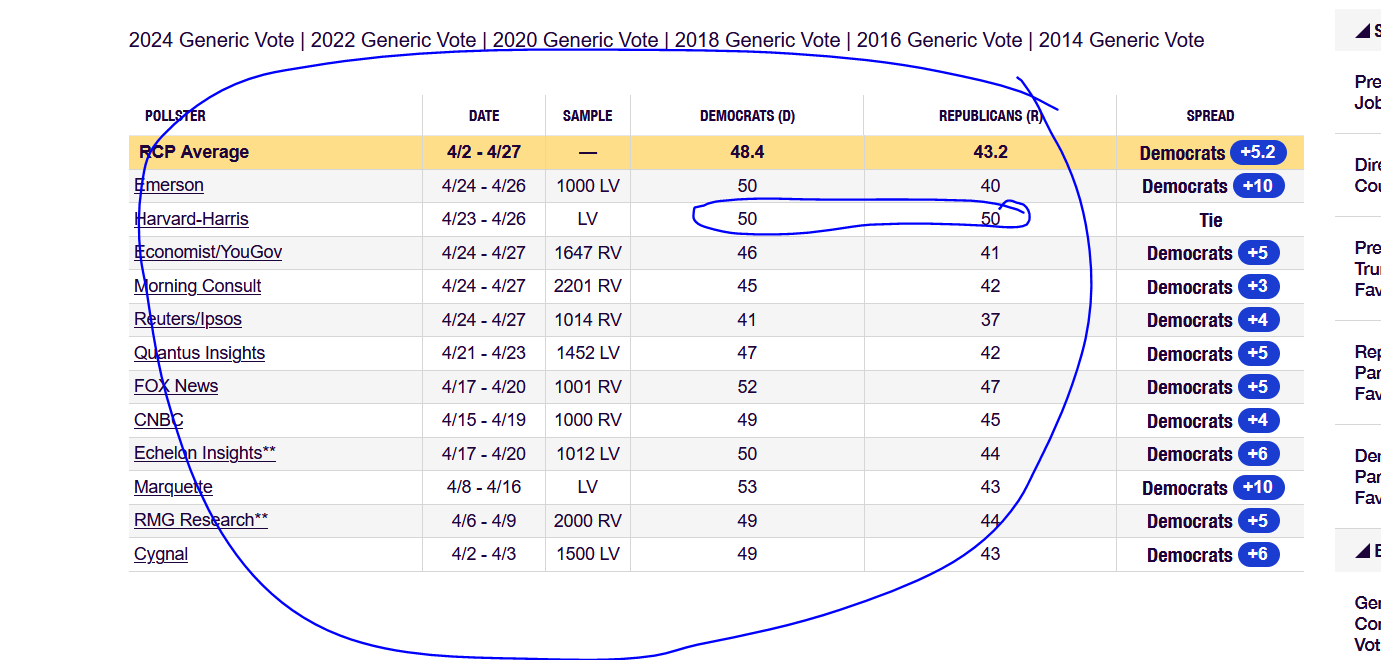Click the Marquette +10 spread badge
This screenshot has width=1381, height=660.
(1258, 488)
